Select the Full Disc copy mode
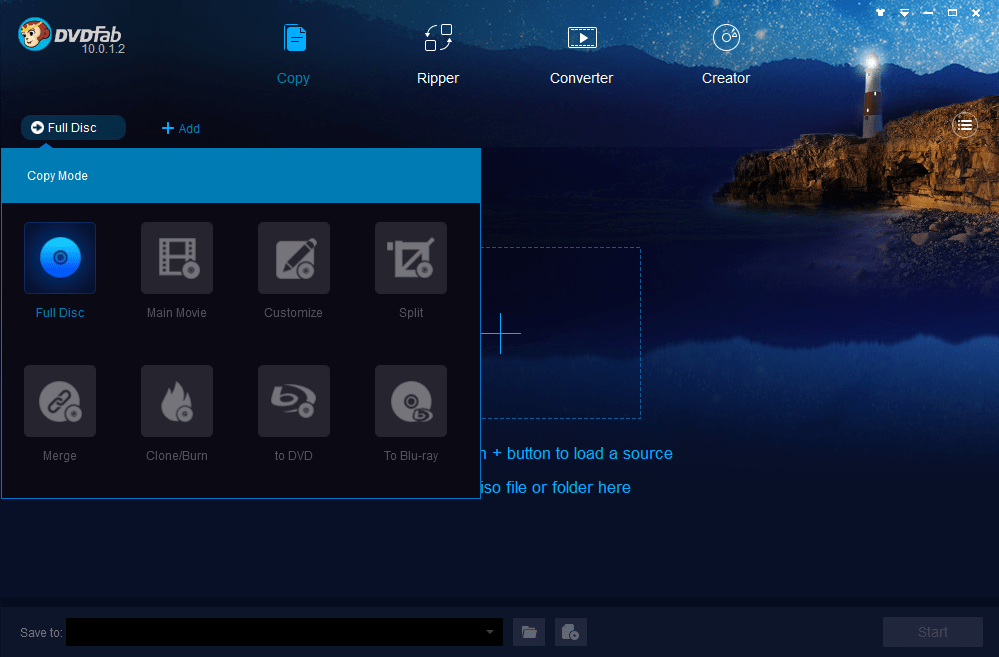 click(59, 257)
